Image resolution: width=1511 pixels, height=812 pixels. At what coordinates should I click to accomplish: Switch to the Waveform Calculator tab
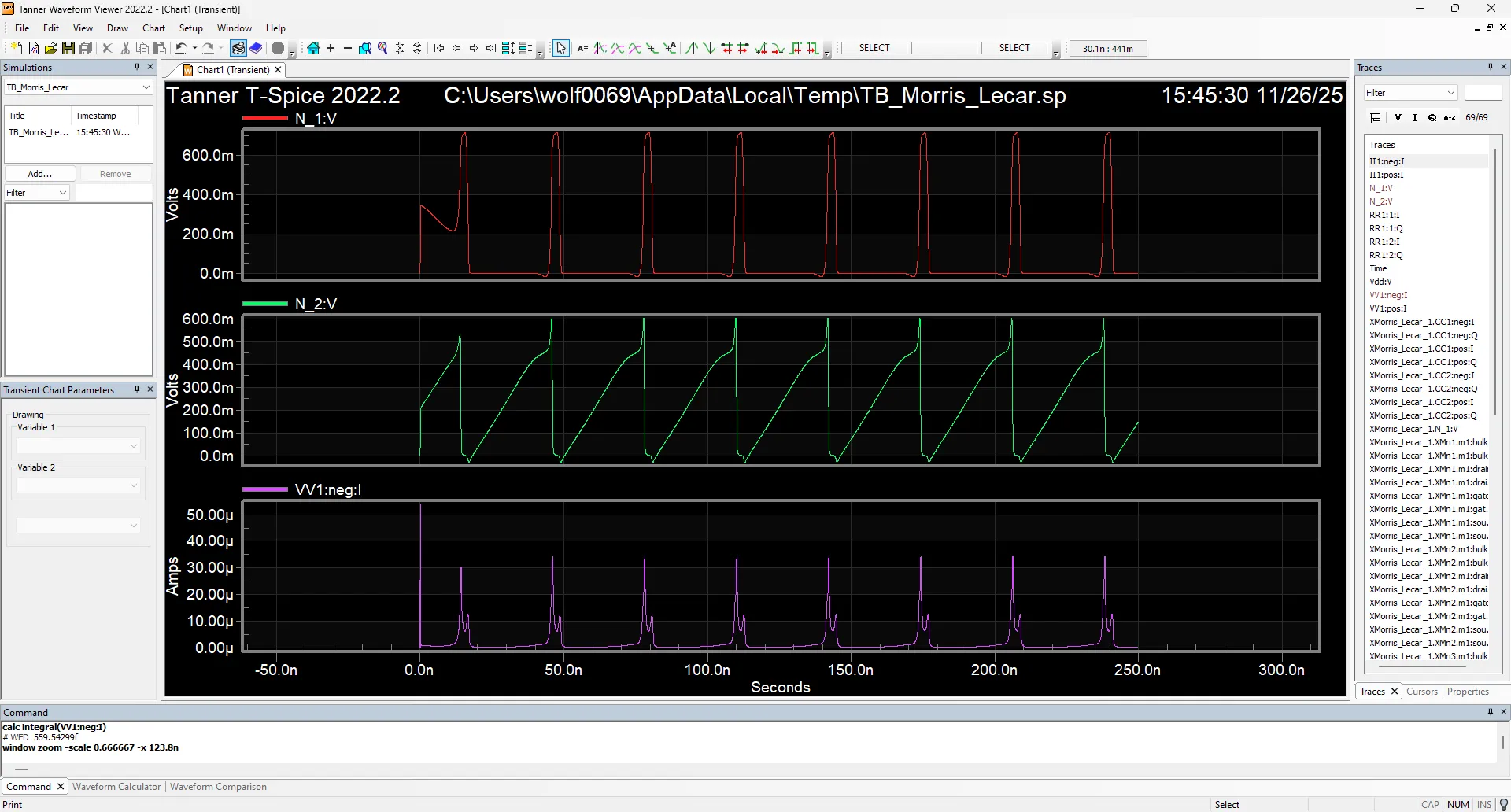(x=116, y=786)
